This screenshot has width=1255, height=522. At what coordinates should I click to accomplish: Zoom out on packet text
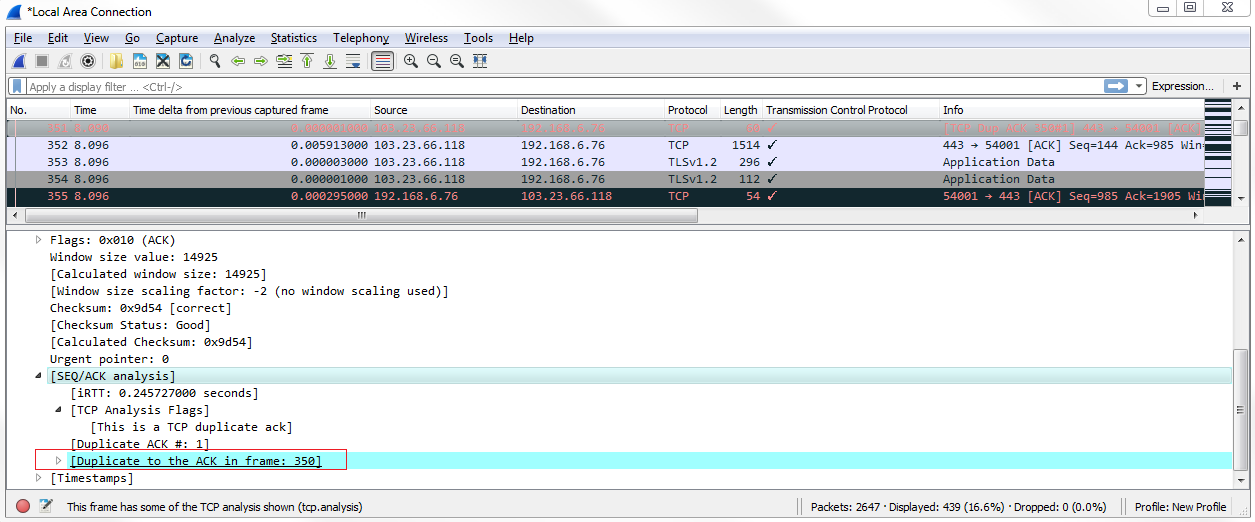(434, 61)
